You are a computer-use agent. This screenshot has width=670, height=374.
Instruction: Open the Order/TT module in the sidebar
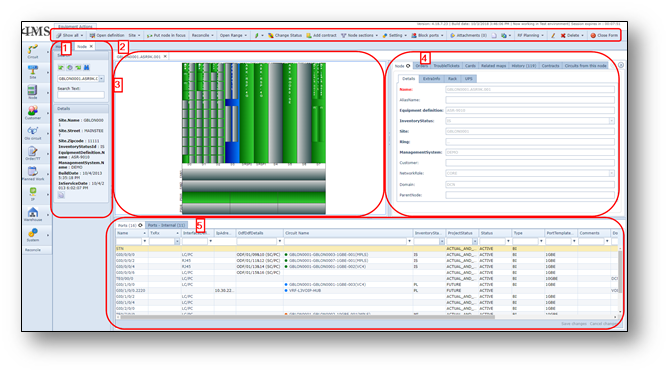33,153
